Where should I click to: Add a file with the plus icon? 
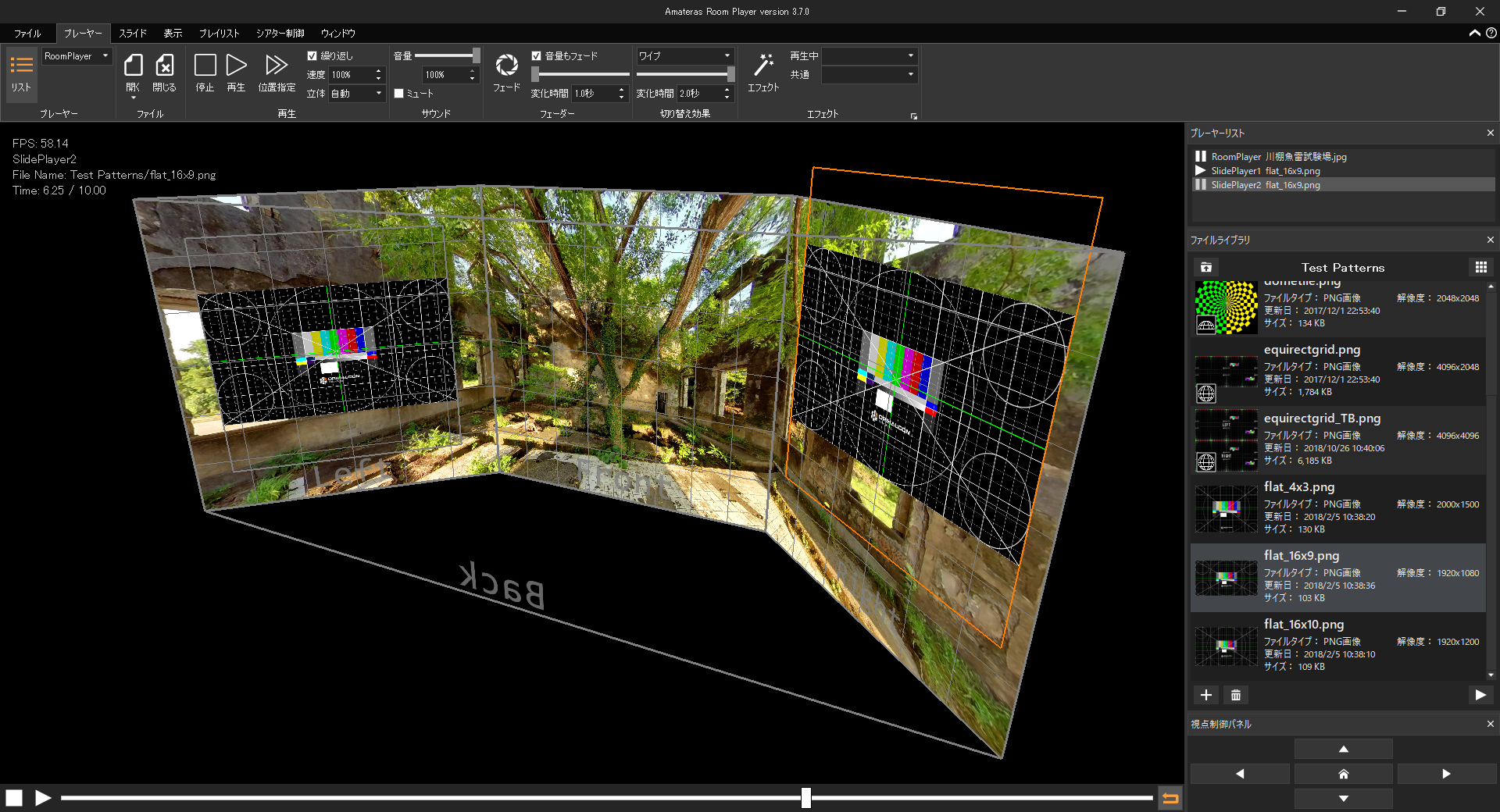point(1206,695)
